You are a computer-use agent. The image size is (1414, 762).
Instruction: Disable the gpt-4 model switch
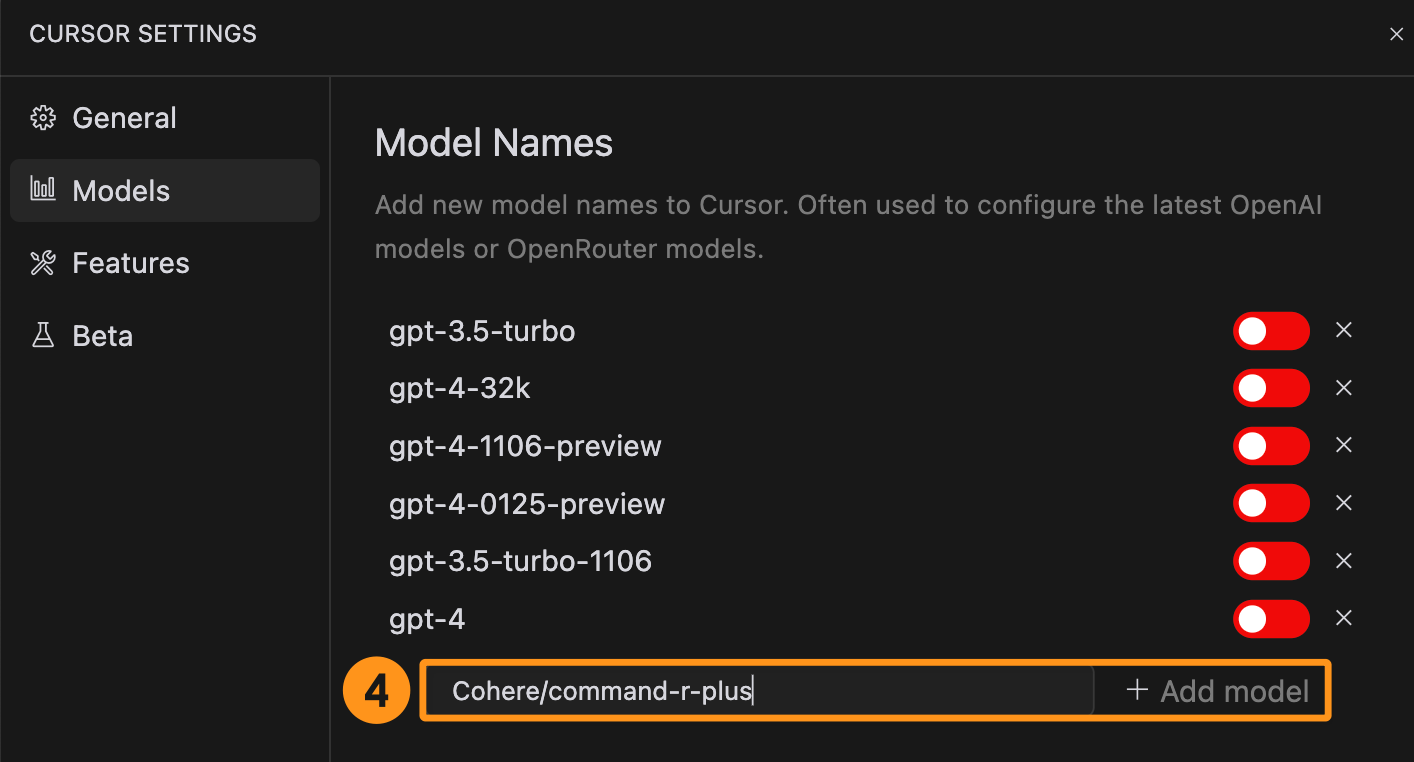pos(1271,618)
